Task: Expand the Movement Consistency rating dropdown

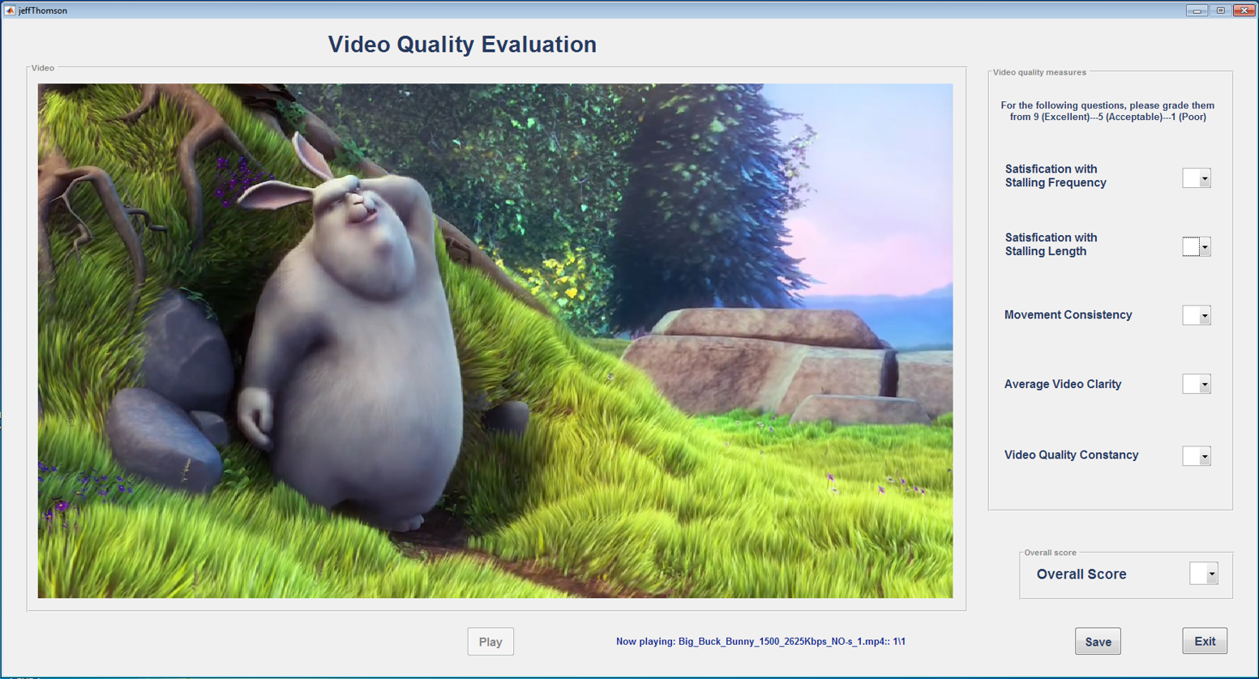Action: tap(1197, 315)
